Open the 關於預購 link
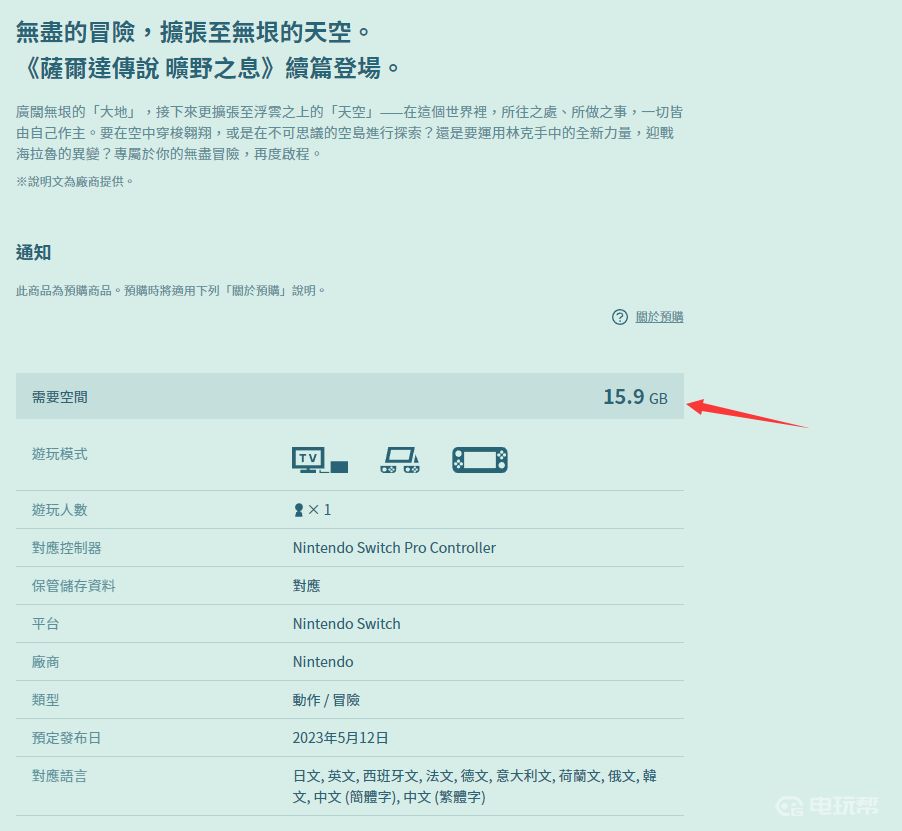 [x=659, y=317]
